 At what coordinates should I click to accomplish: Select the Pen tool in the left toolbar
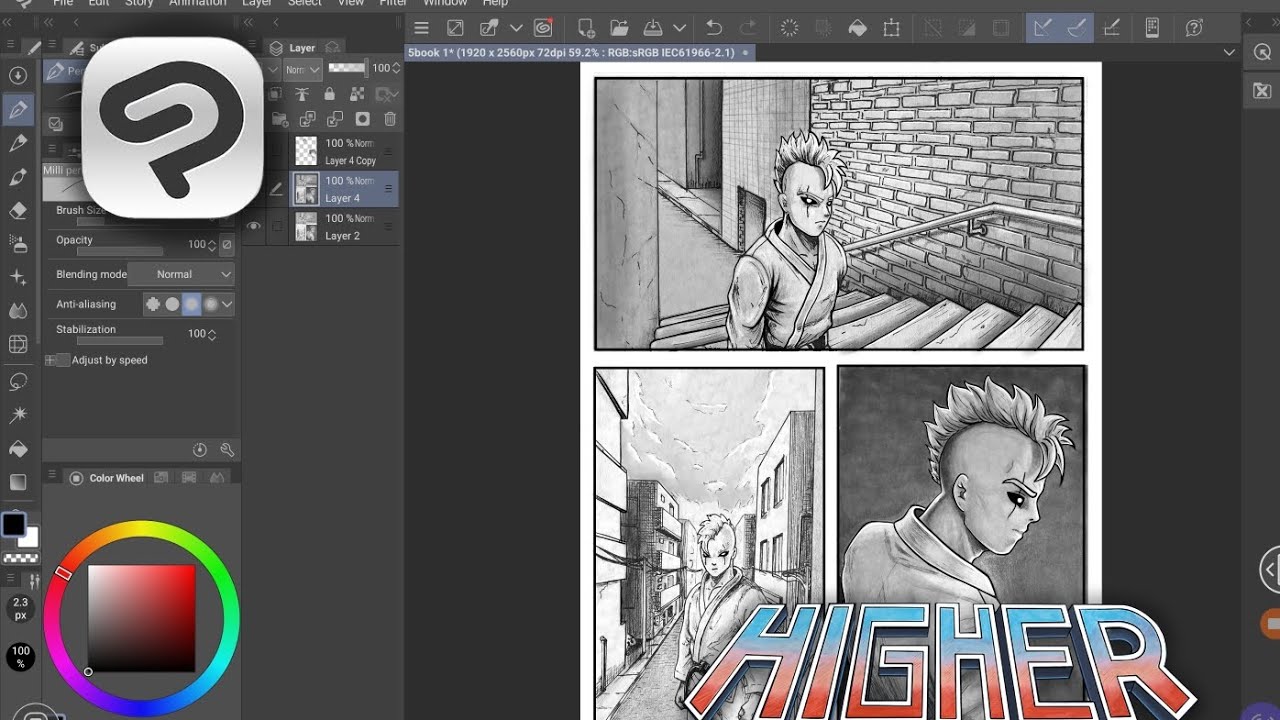pyautogui.click(x=18, y=110)
